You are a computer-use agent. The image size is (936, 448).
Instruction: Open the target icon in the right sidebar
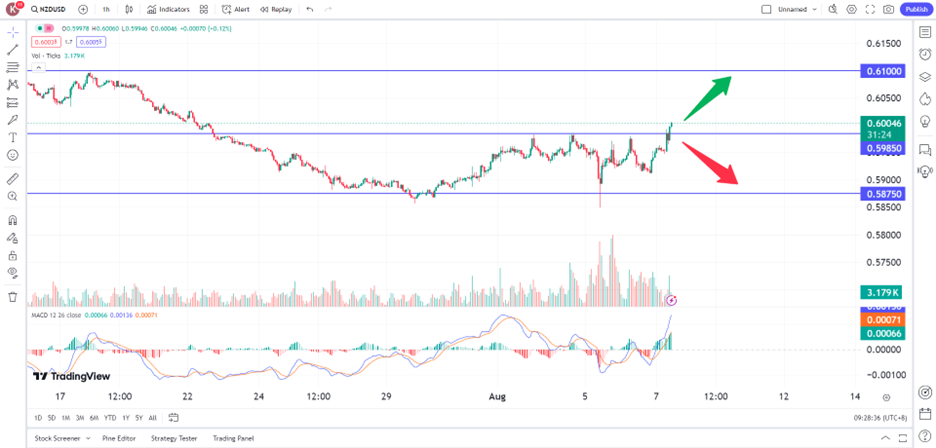[x=925, y=392]
